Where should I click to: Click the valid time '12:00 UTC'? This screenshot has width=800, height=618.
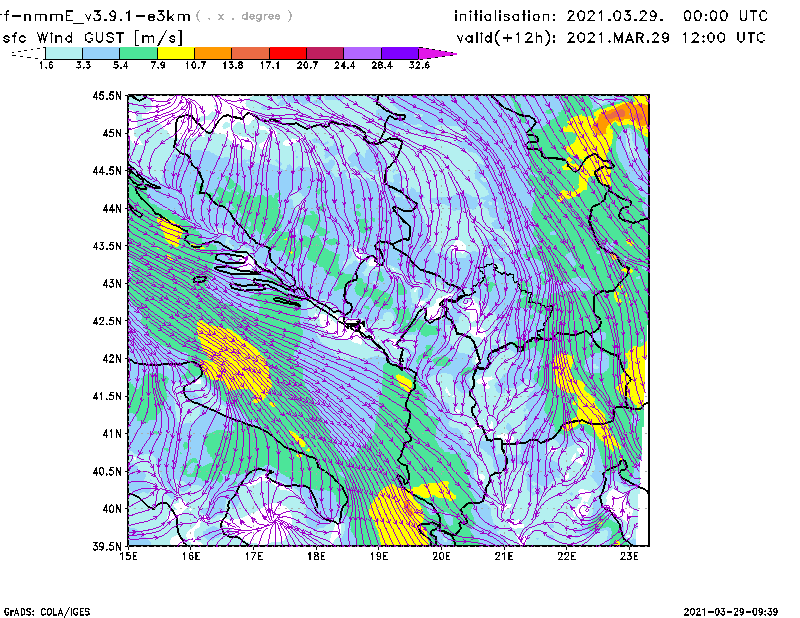(x=723, y=38)
